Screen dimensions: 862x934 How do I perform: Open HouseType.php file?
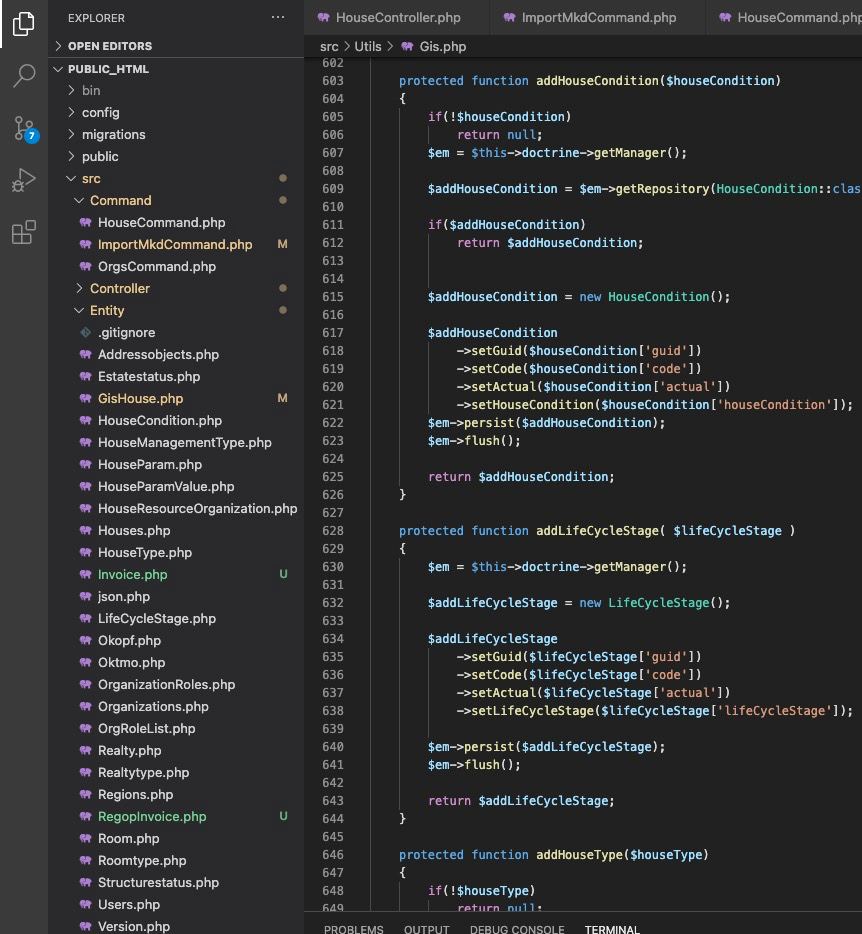pos(176,553)
